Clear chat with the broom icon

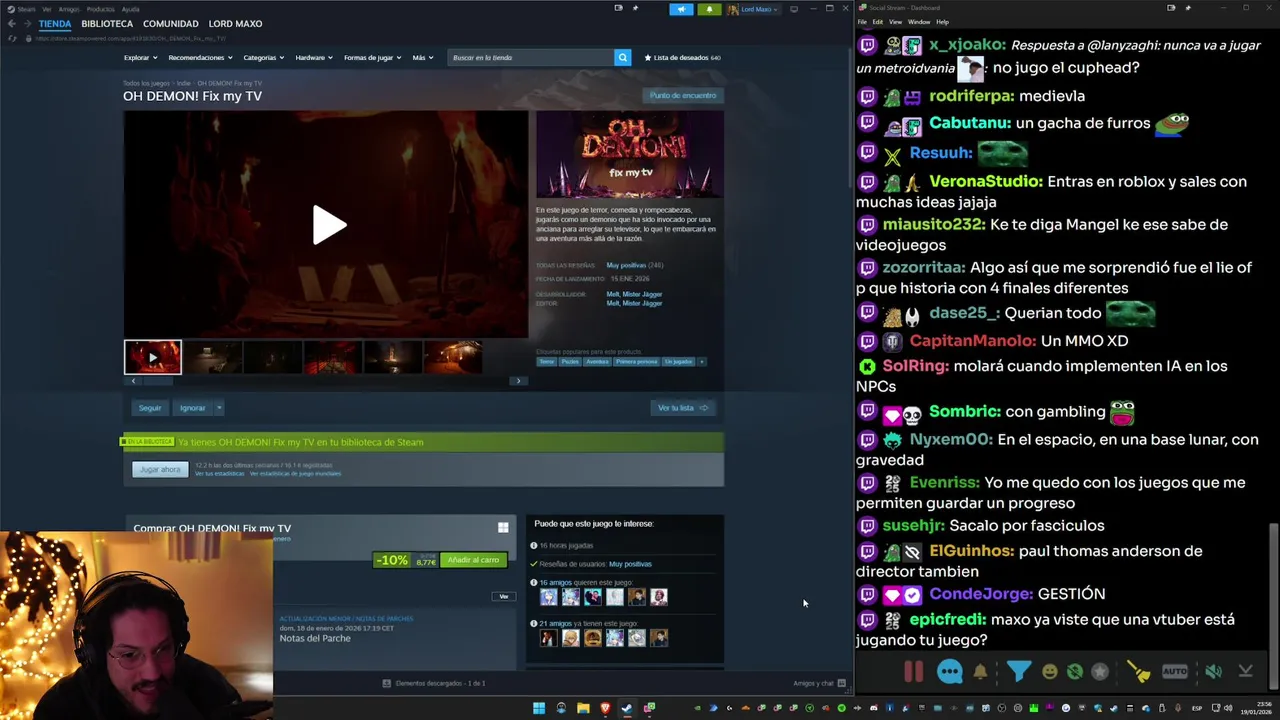pos(1138,672)
